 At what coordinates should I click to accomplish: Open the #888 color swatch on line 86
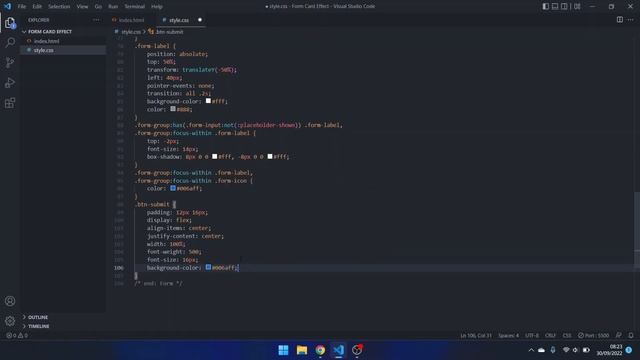click(x=173, y=109)
